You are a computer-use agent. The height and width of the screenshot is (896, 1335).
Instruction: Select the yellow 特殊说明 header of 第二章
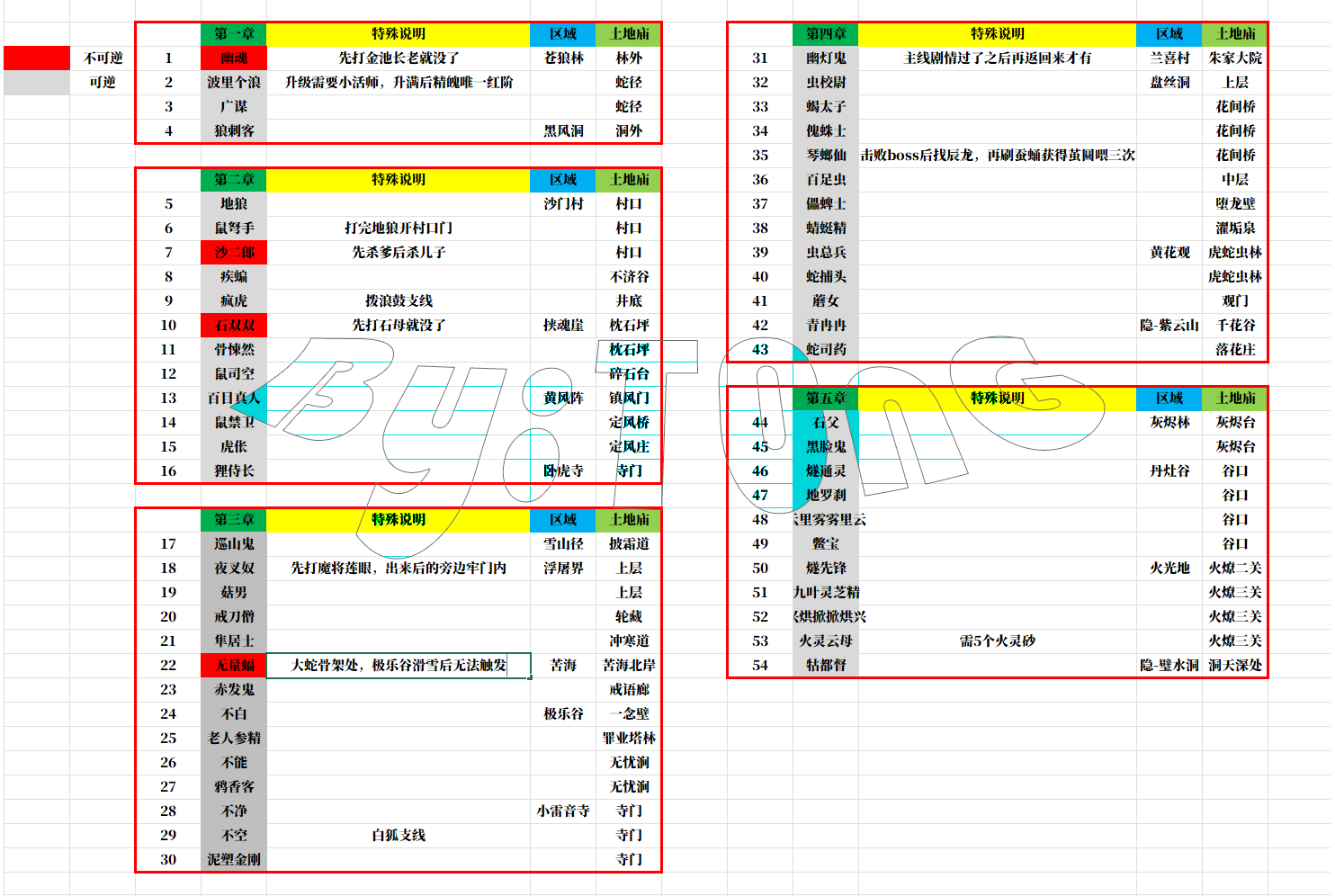point(399,179)
